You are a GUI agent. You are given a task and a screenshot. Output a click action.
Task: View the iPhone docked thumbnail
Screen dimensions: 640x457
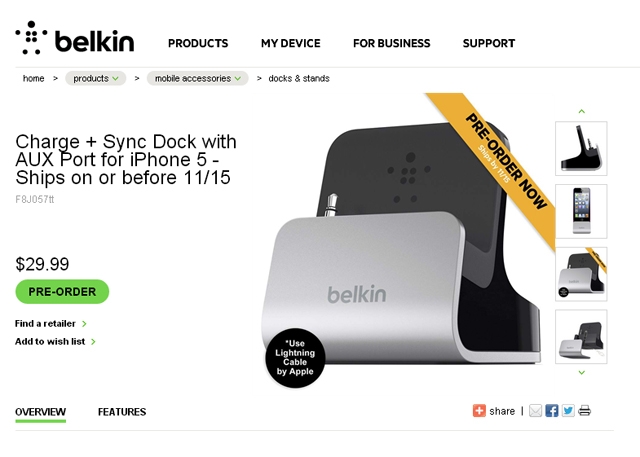point(581,211)
